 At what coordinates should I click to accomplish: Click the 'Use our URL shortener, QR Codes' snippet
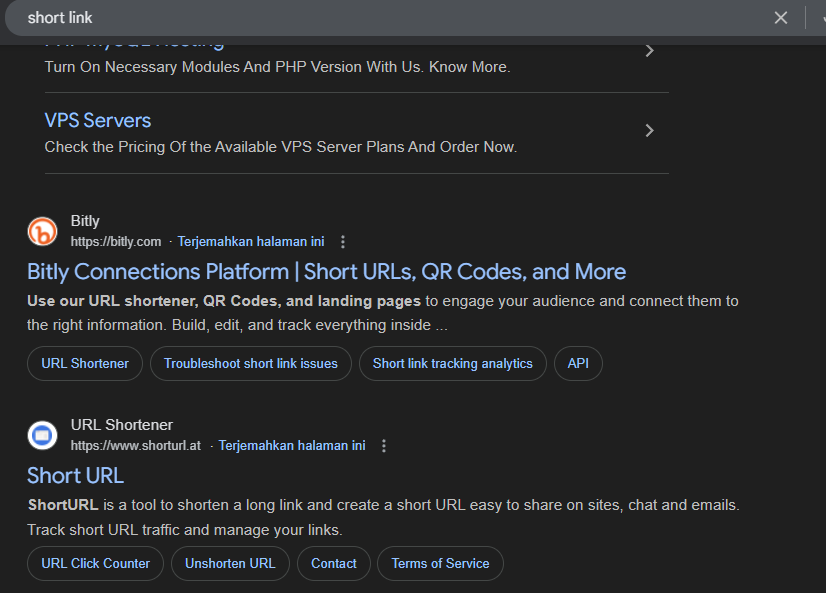point(382,313)
